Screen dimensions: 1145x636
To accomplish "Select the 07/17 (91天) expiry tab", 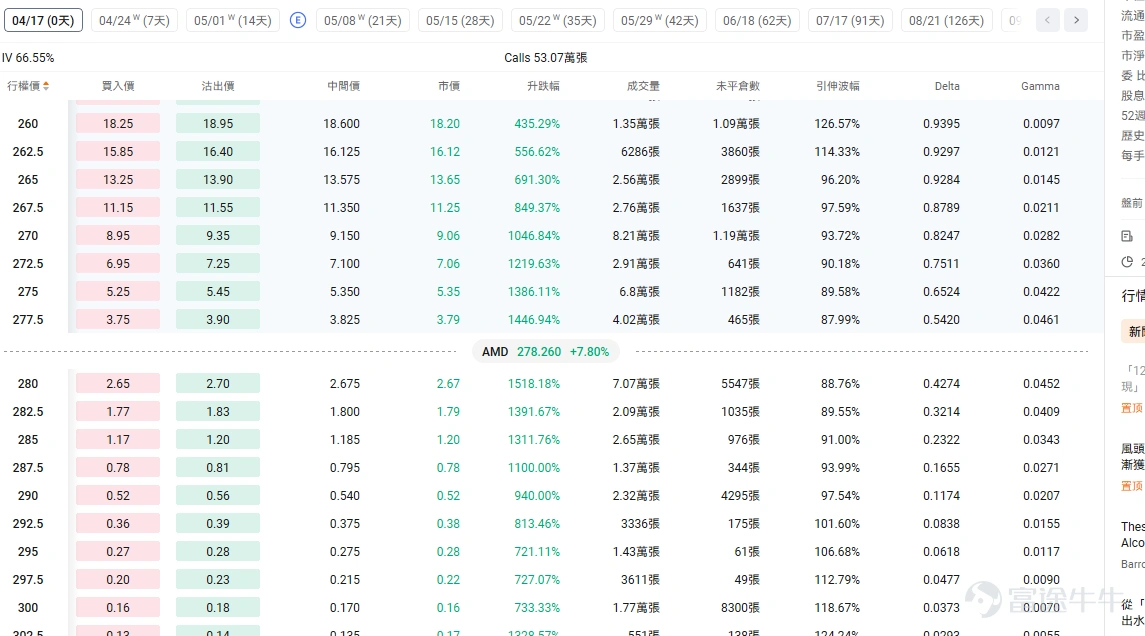I will [850, 20].
